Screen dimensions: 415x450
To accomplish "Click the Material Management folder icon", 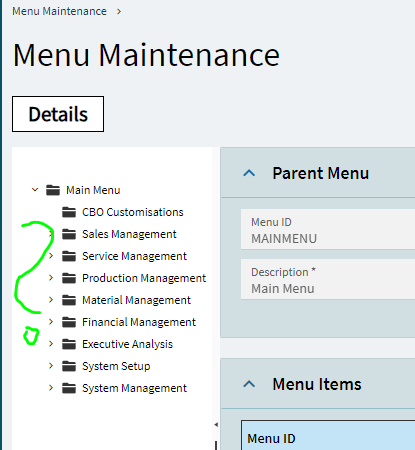I will (69, 300).
